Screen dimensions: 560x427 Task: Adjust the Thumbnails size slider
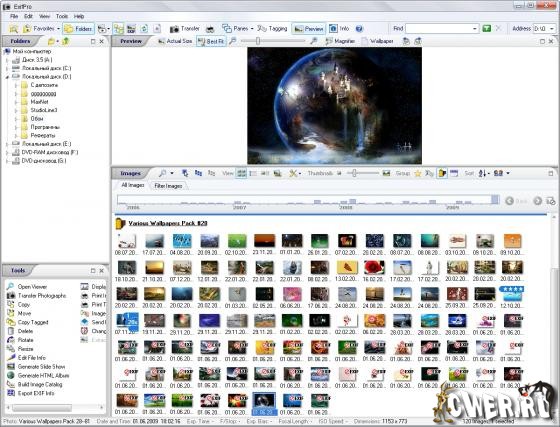(x=354, y=174)
